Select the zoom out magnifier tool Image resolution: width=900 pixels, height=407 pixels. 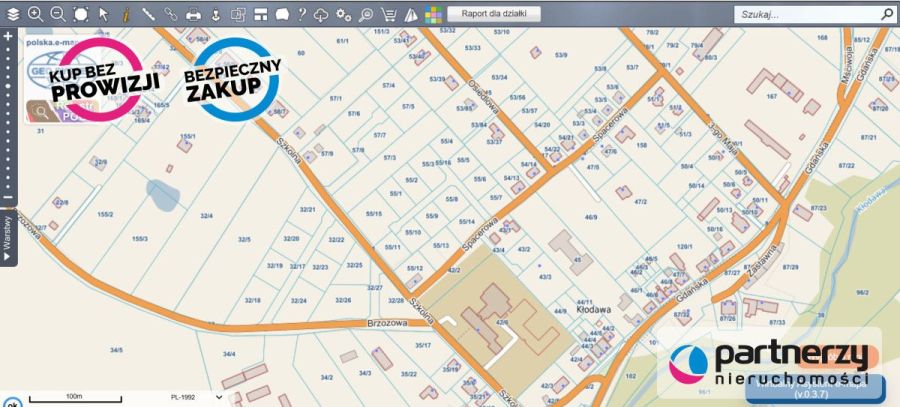58,15
